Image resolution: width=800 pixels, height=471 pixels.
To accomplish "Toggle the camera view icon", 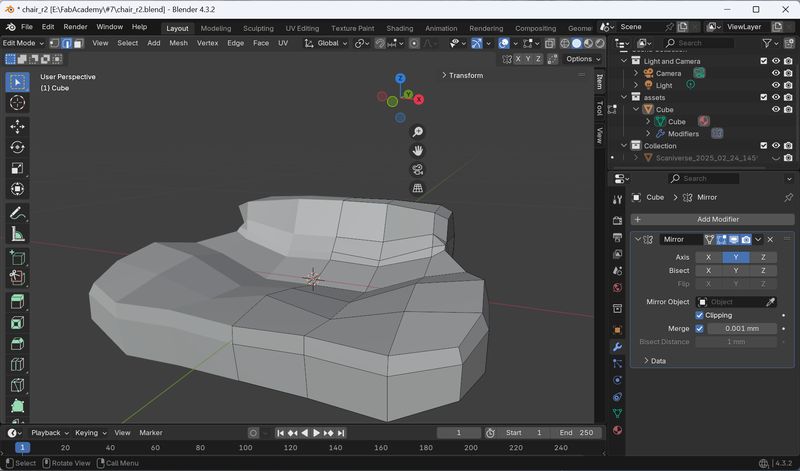I will 417,169.
